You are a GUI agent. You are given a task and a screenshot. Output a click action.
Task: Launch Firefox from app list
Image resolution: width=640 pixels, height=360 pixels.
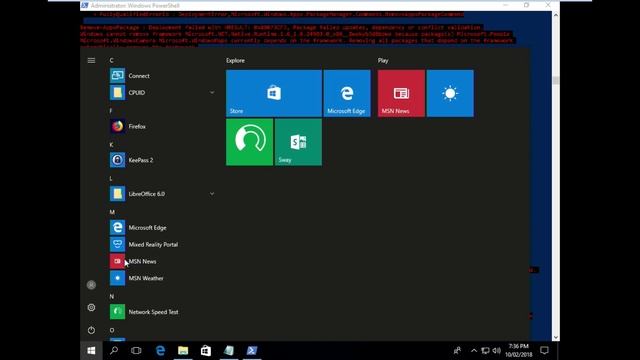pyautogui.click(x=137, y=127)
